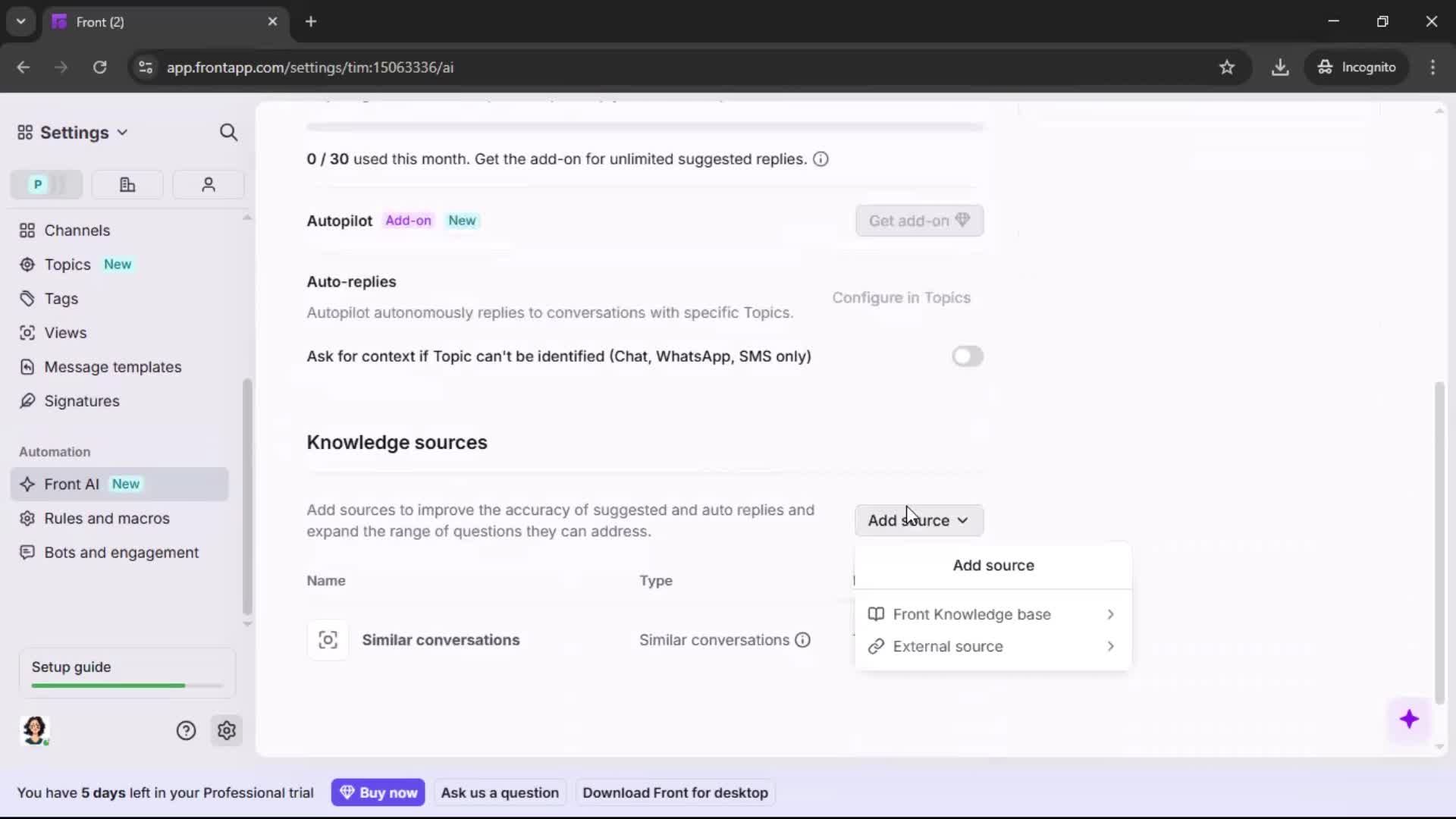Toggle Ask for context for Chat conversations
The height and width of the screenshot is (819, 1456).
pos(967,356)
